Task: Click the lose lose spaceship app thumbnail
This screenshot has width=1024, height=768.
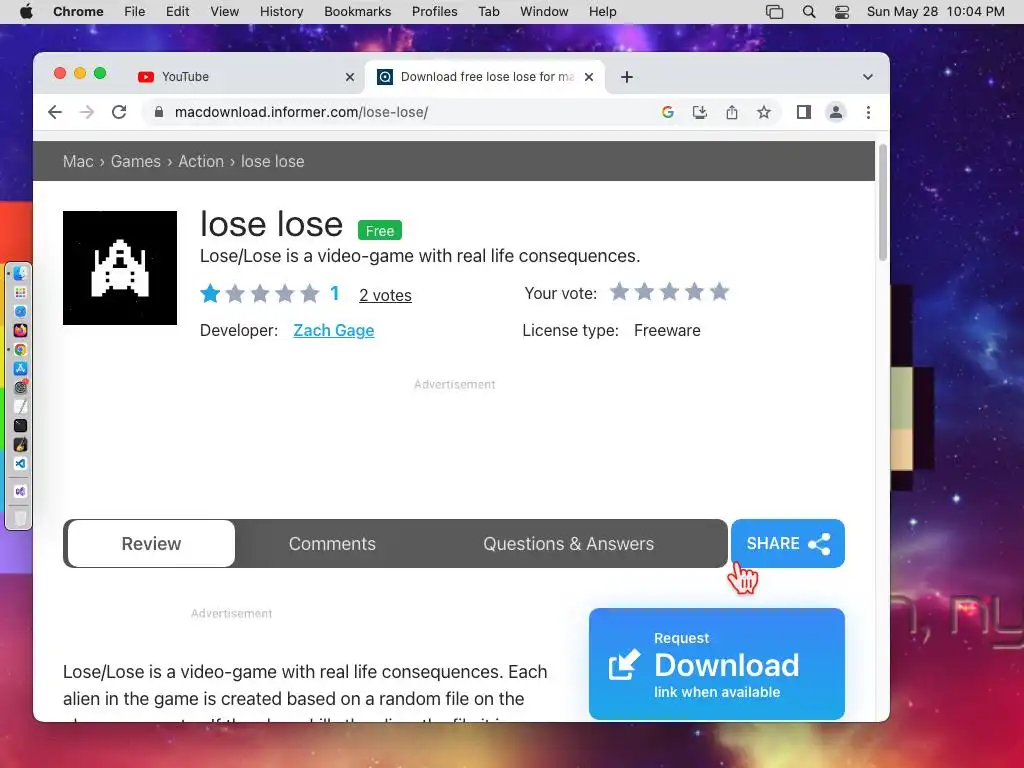Action: coord(120,268)
